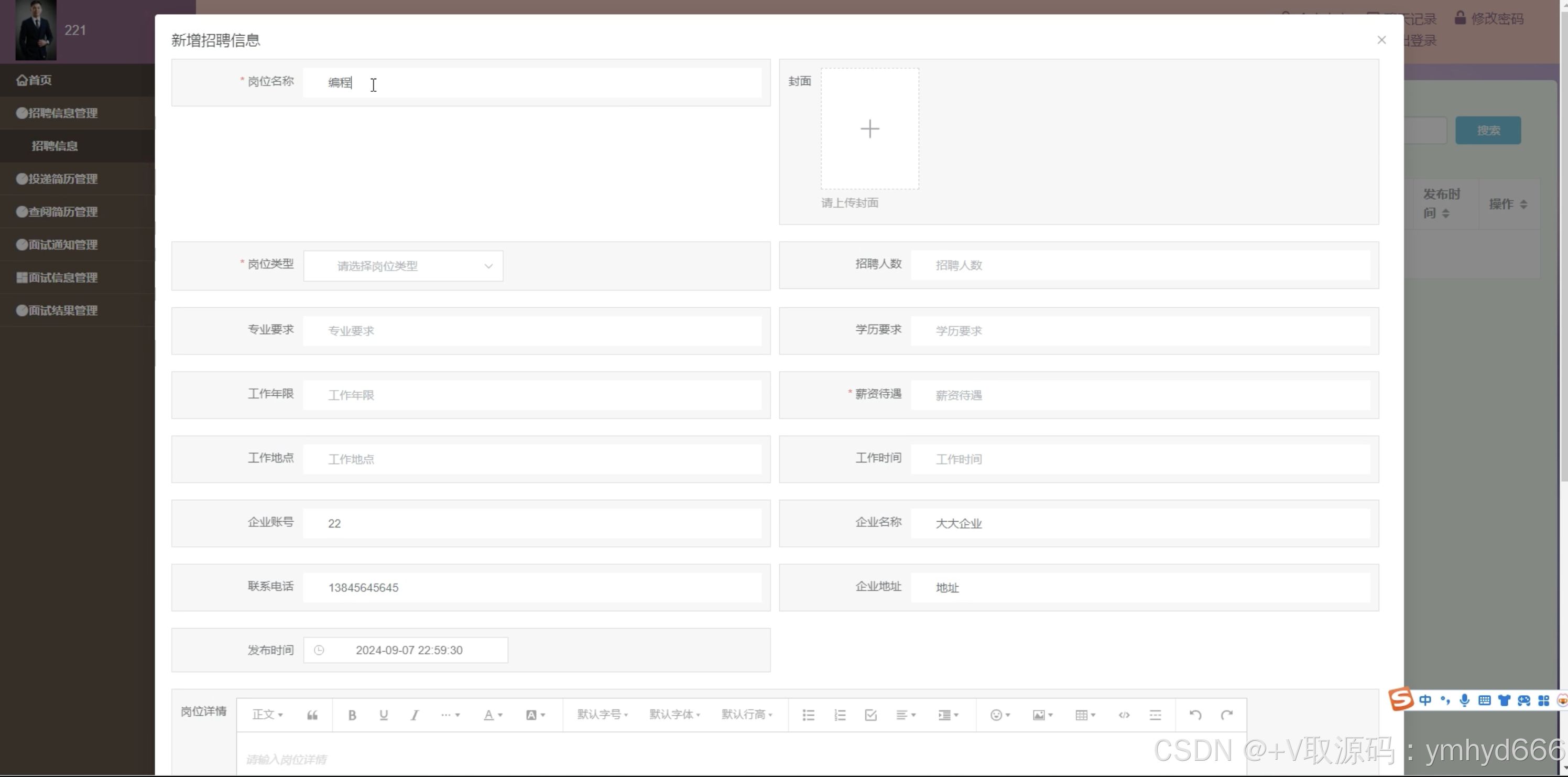The width and height of the screenshot is (1568, 777).
Task: Toggle italic formatting in editor
Action: (415, 715)
